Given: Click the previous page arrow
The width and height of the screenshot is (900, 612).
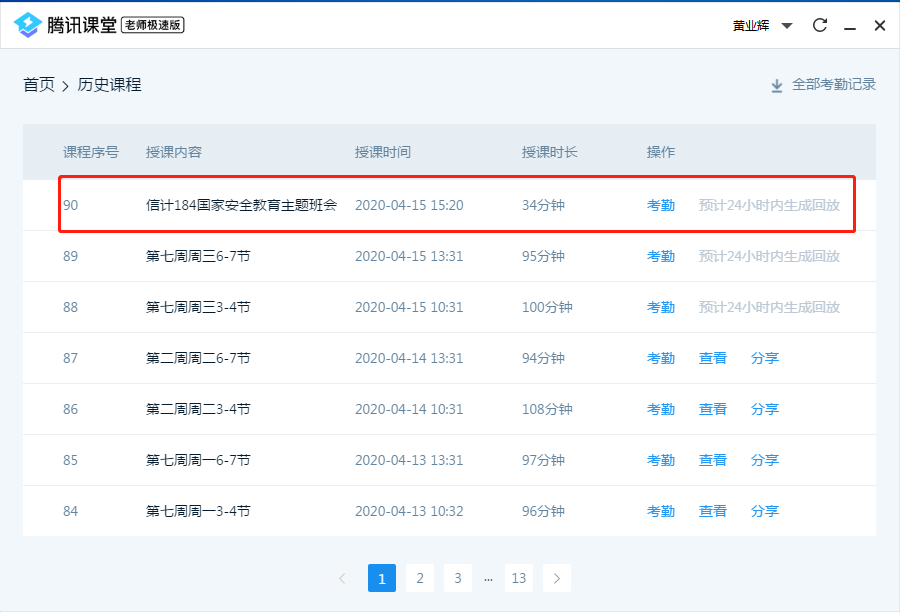Looking at the screenshot, I should [x=343, y=578].
